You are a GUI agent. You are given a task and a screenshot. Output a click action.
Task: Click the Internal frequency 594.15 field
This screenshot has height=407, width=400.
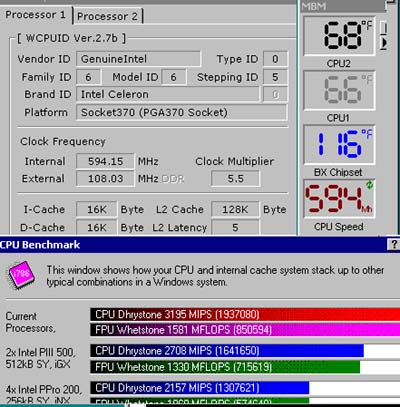pos(105,161)
